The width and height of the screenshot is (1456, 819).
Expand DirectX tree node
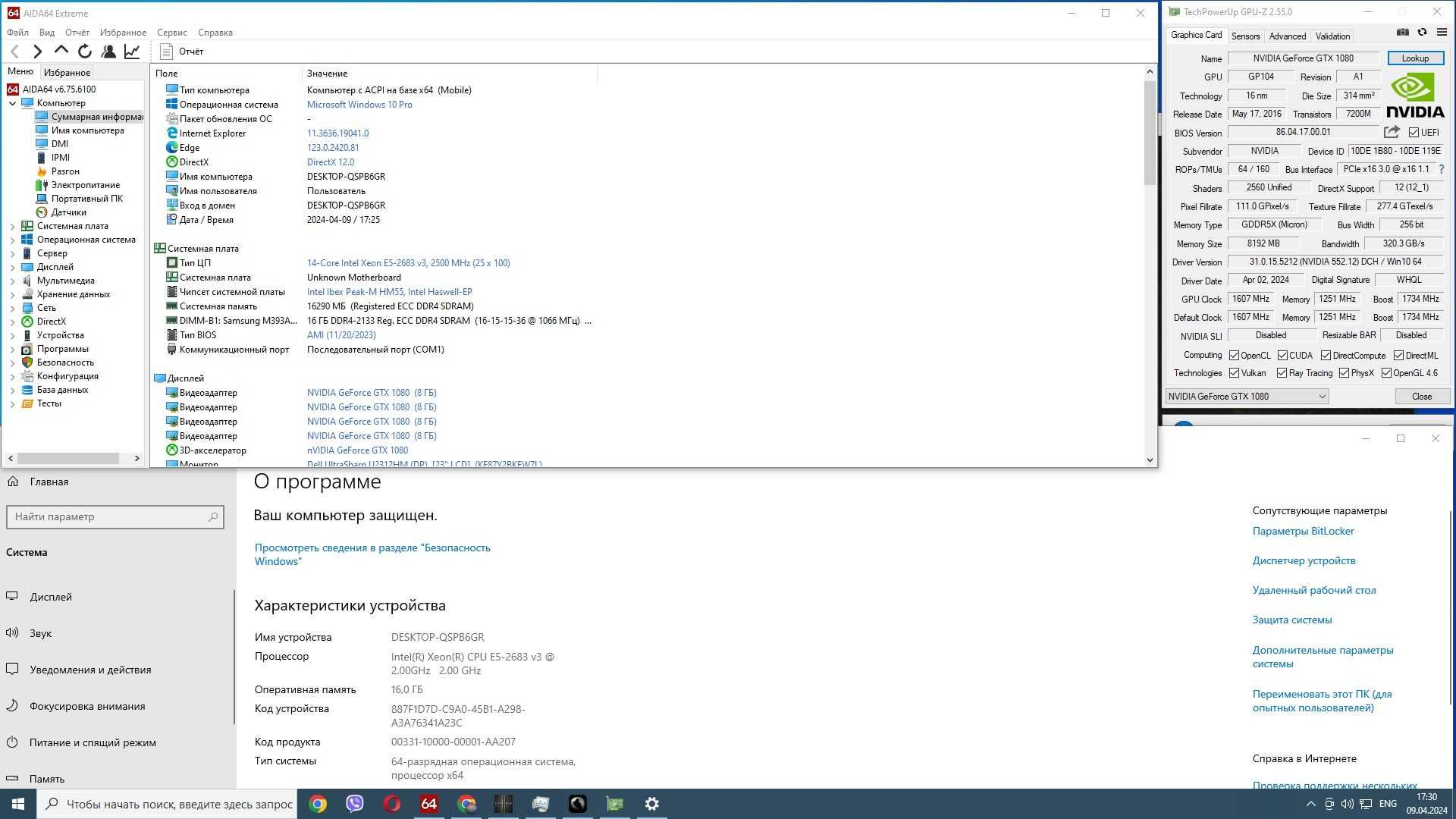tap(12, 322)
